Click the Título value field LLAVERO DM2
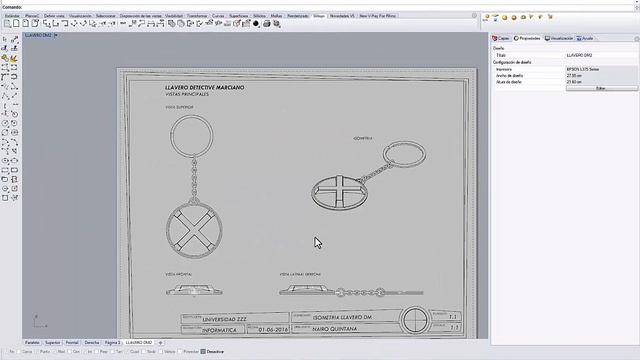The image size is (640, 360). 601,55
